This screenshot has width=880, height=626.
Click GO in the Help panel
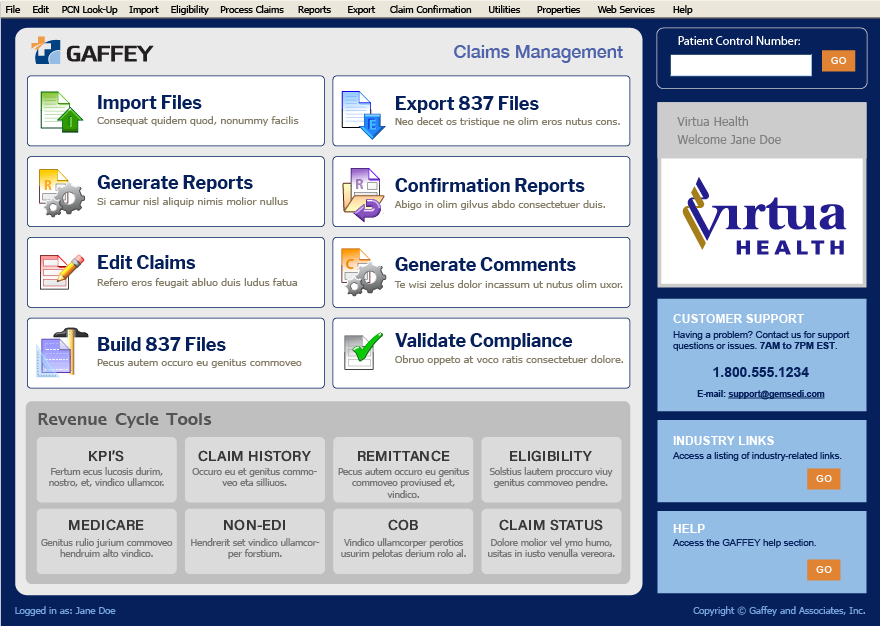click(x=824, y=570)
